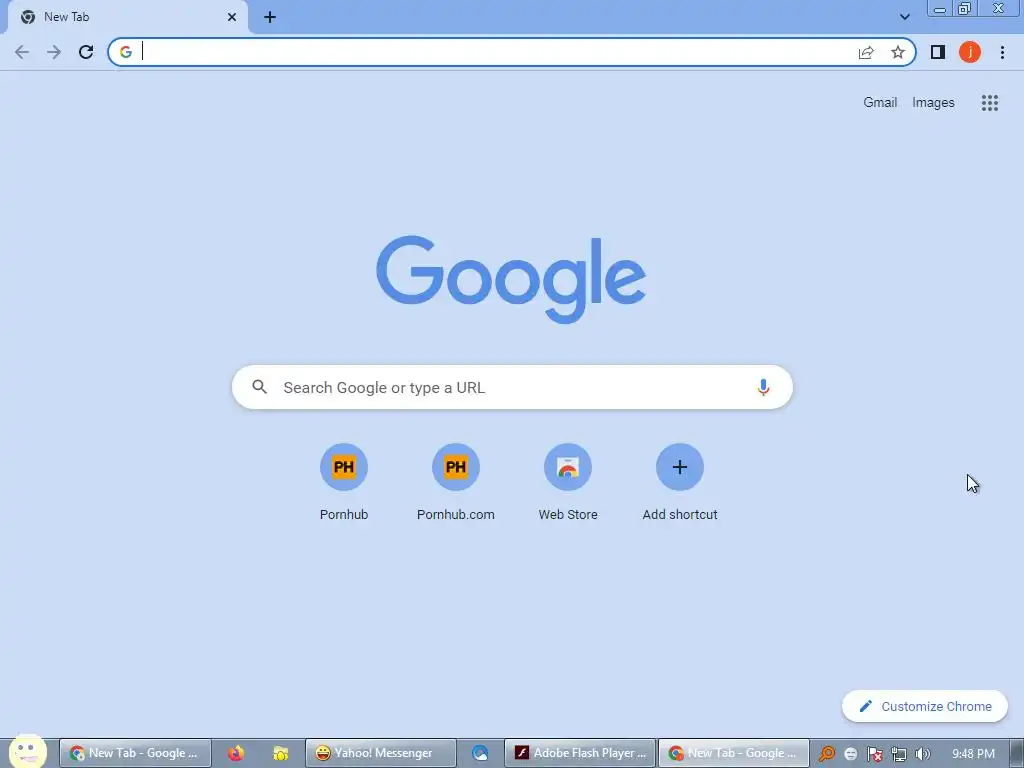The width and height of the screenshot is (1024, 768).
Task: Switch to Adobe Flash Player taskbar window
Action: pos(580,753)
